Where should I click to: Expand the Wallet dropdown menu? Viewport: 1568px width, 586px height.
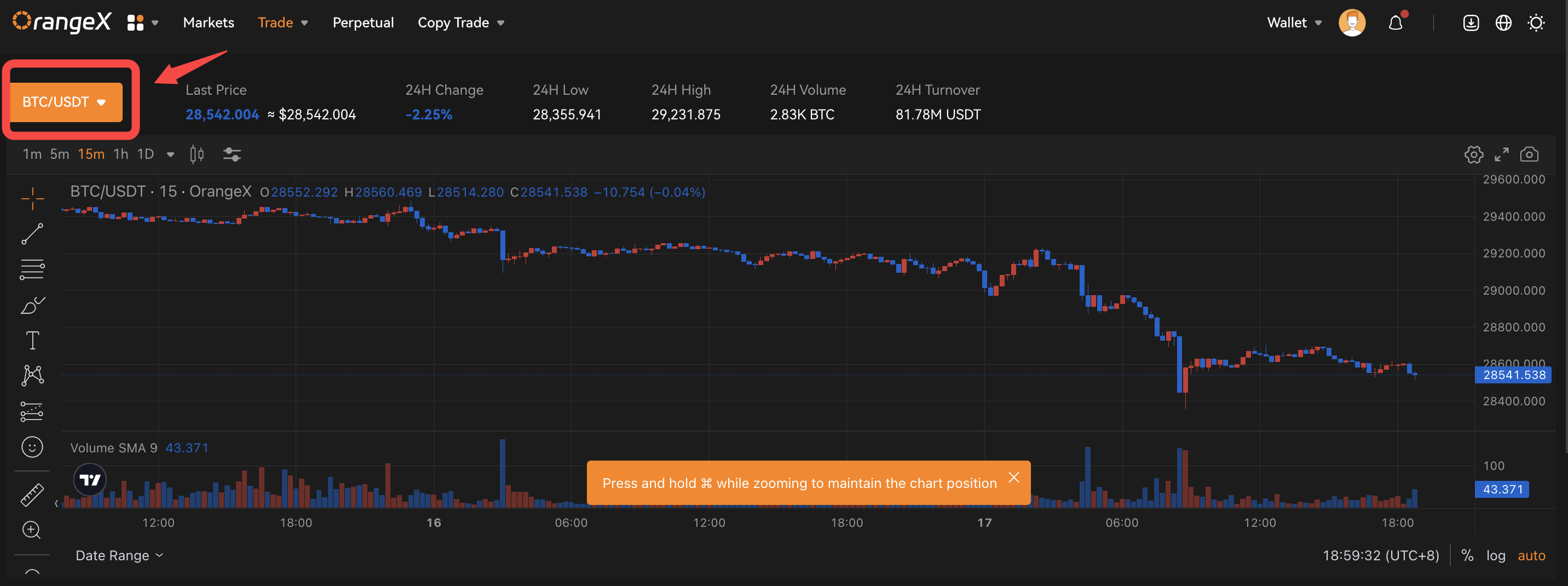[1294, 23]
